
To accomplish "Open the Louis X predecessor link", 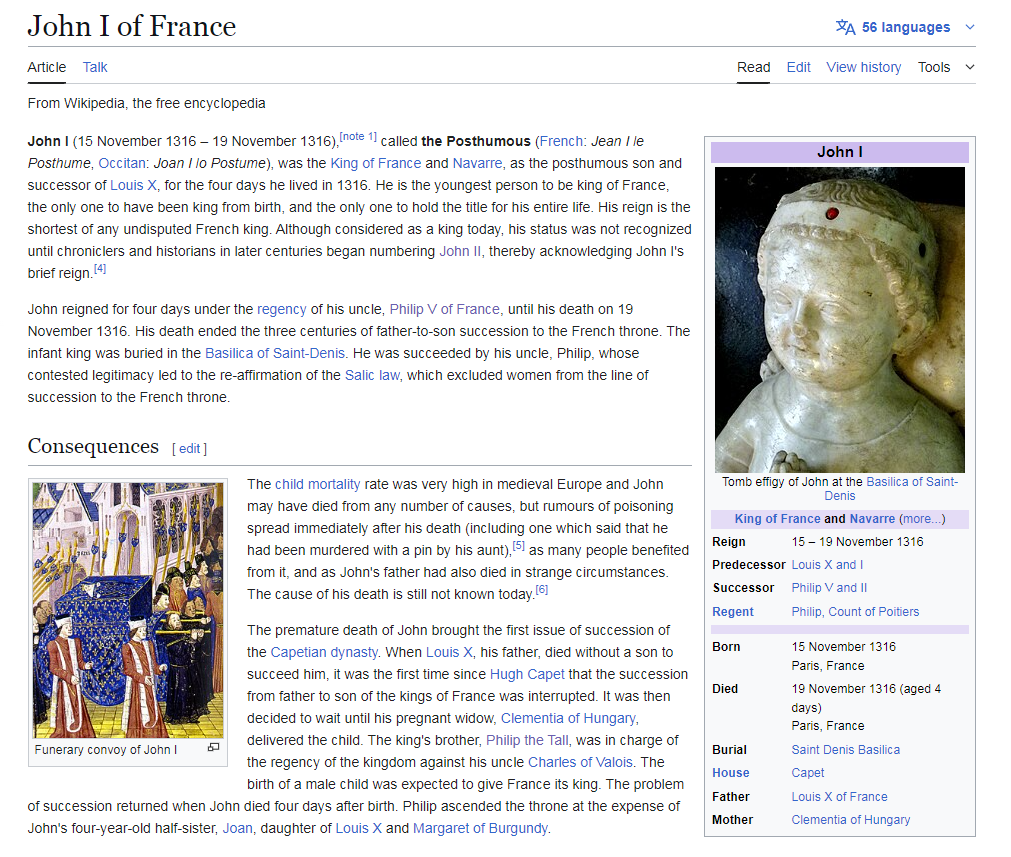I will pos(812,564).
